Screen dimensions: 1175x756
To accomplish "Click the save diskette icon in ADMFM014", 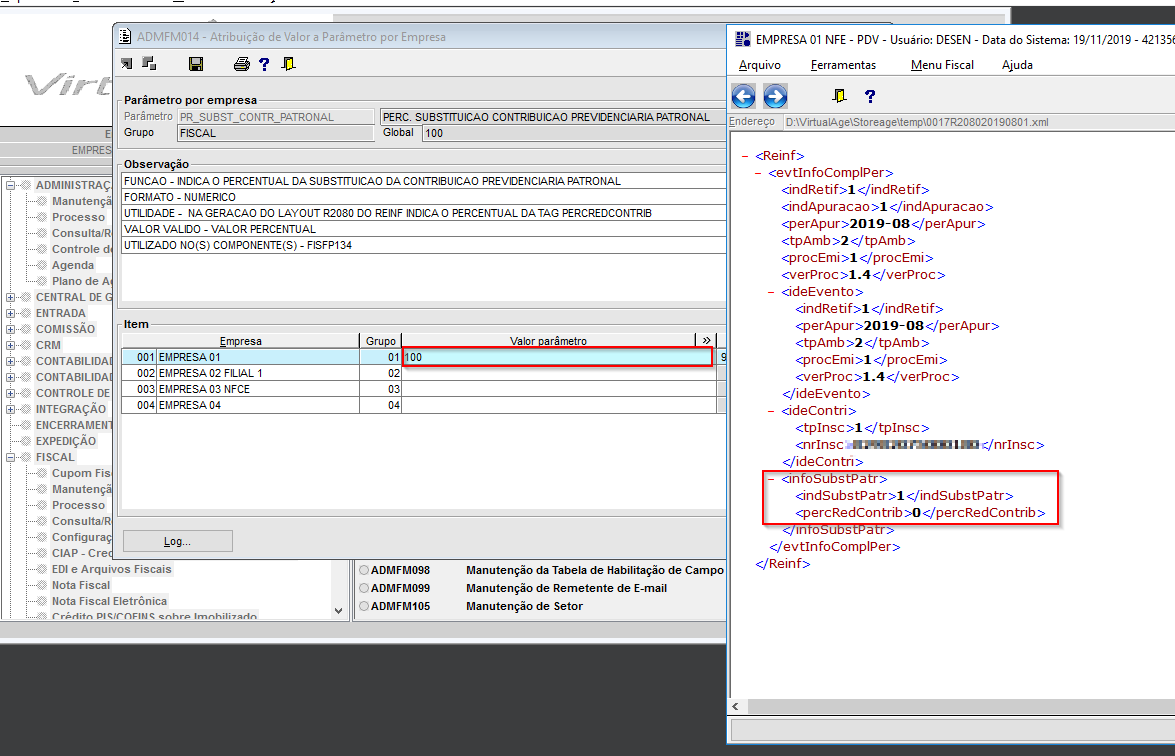I will tap(196, 64).
